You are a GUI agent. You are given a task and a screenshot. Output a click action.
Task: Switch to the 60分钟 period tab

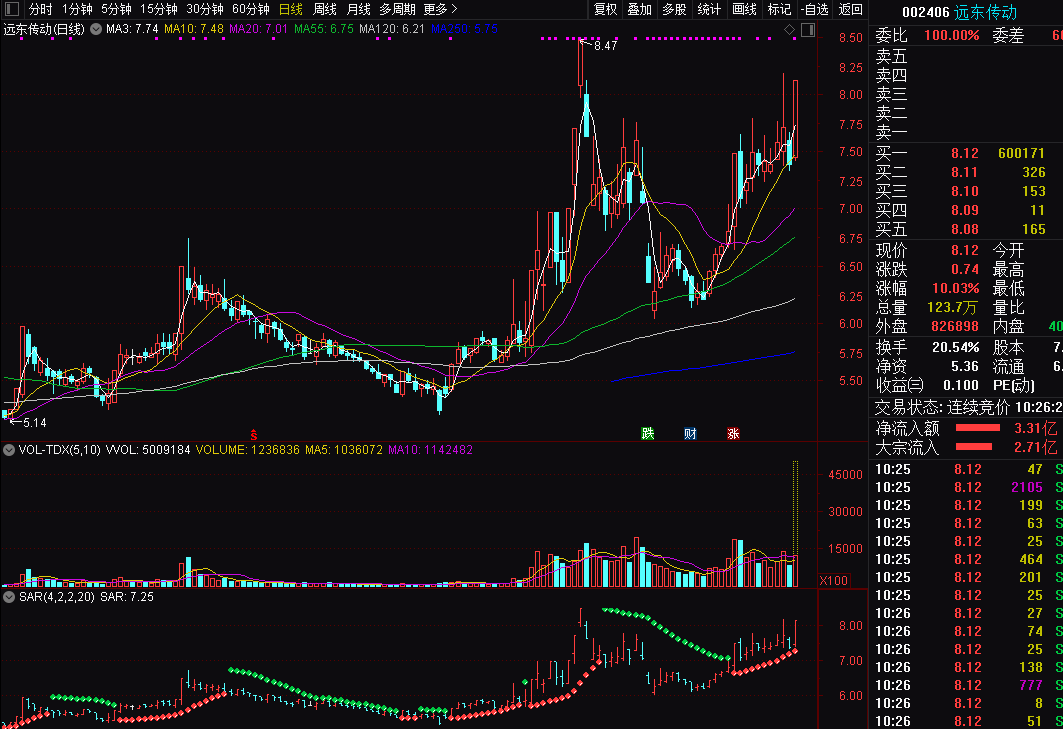[250, 9]
